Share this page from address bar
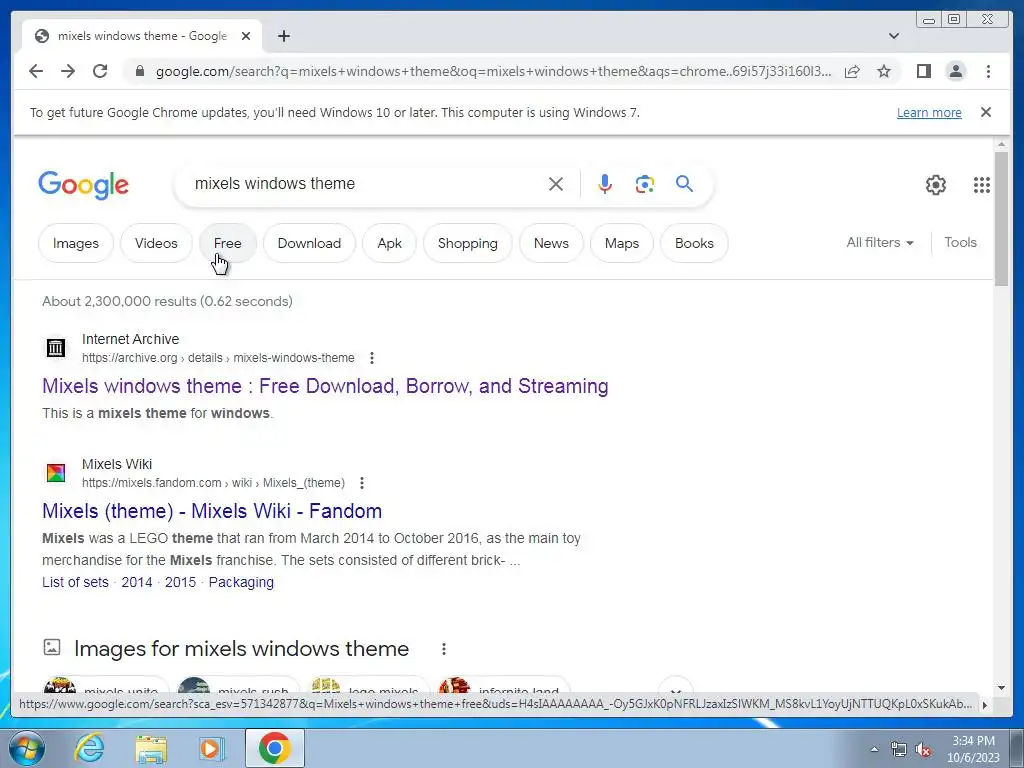This screenshot has width=1024, height=768. pyautogui.click(x=852, y=71)
